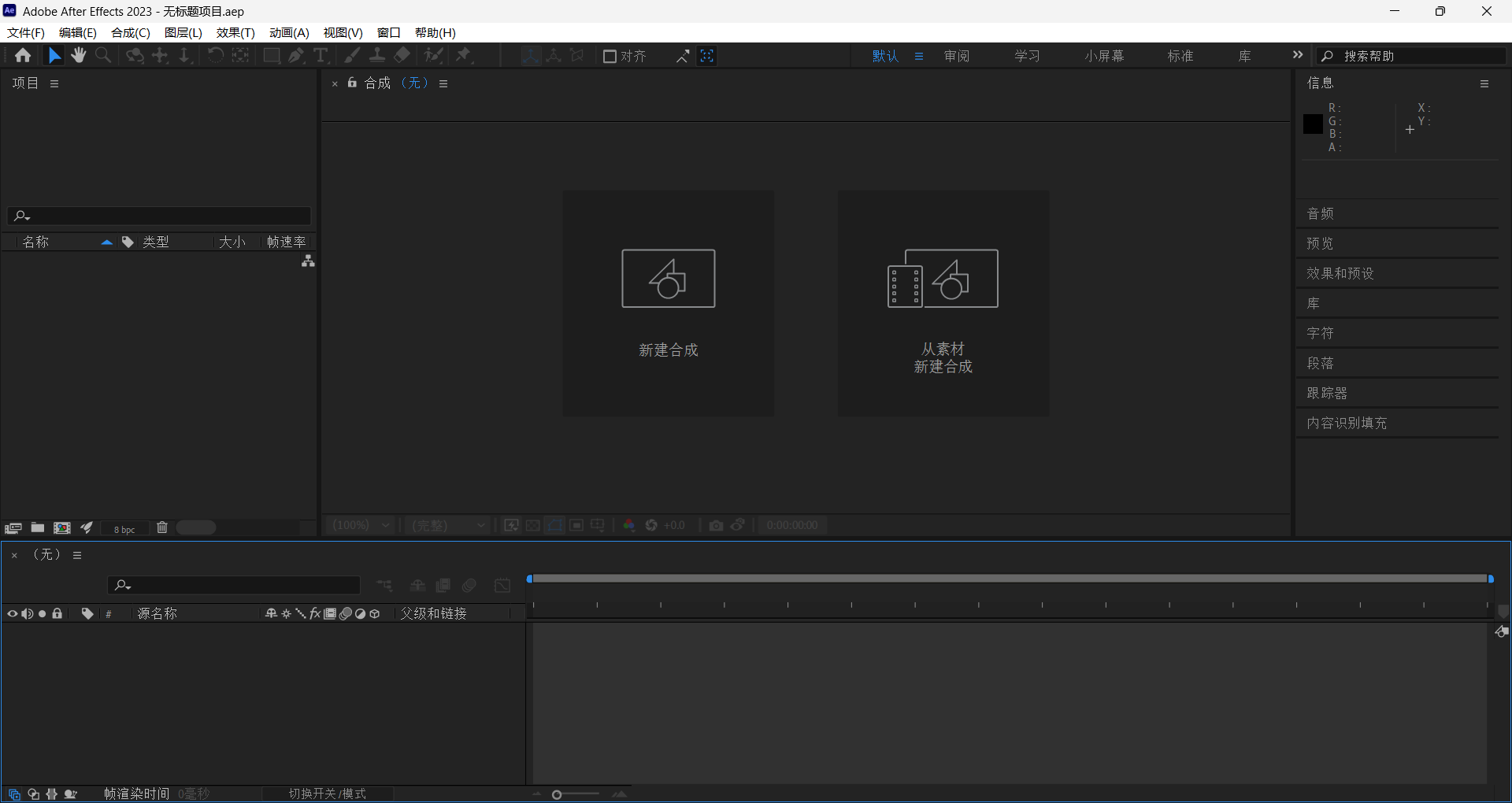Select the Rectangle shape tool
The image size is (1512, 803).
271,55
